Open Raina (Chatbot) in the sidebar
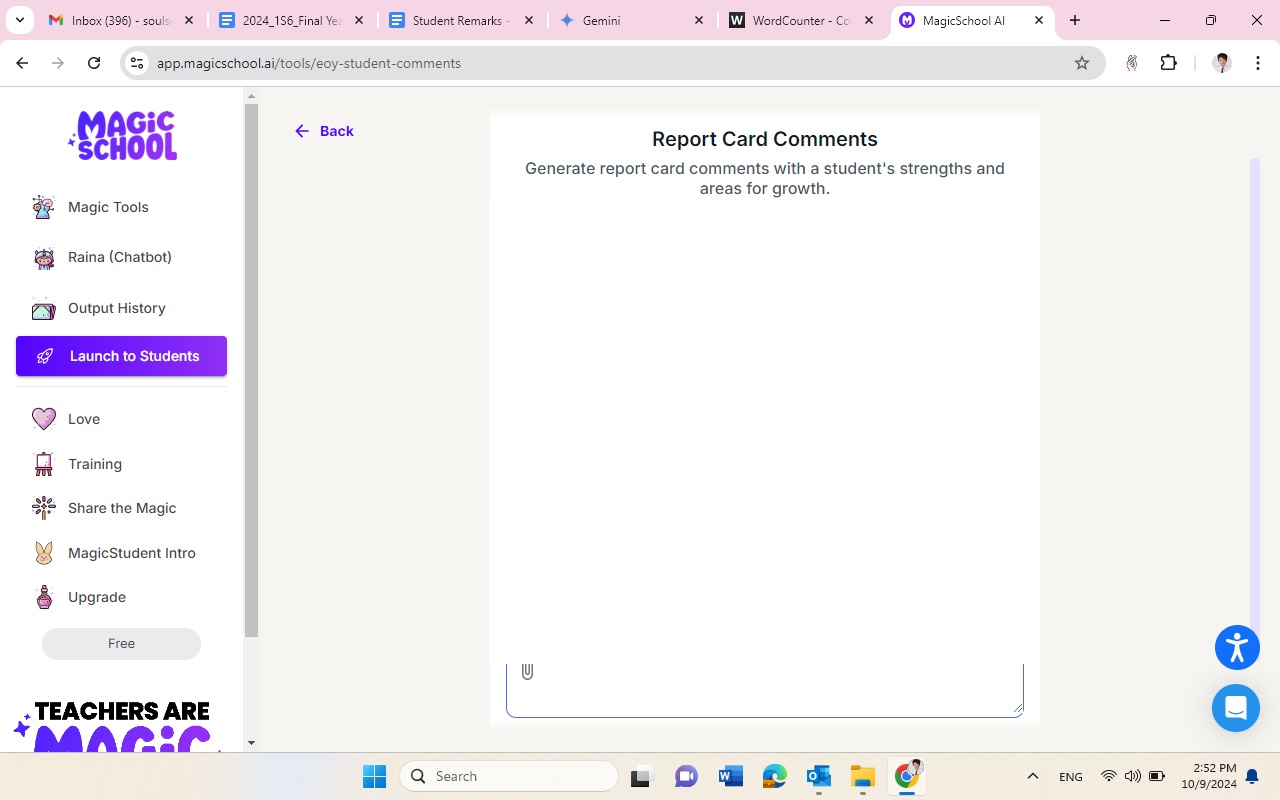 tap(119, 257)
